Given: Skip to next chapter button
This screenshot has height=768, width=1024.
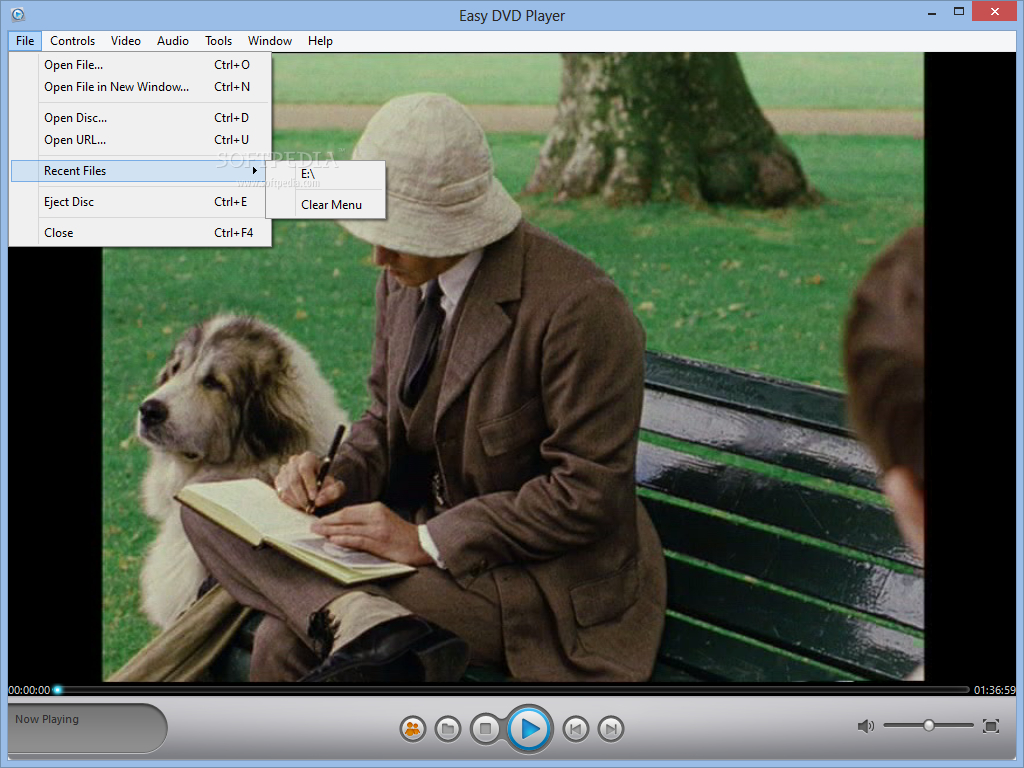Looking at the screenshot, I should coord(611,728).
